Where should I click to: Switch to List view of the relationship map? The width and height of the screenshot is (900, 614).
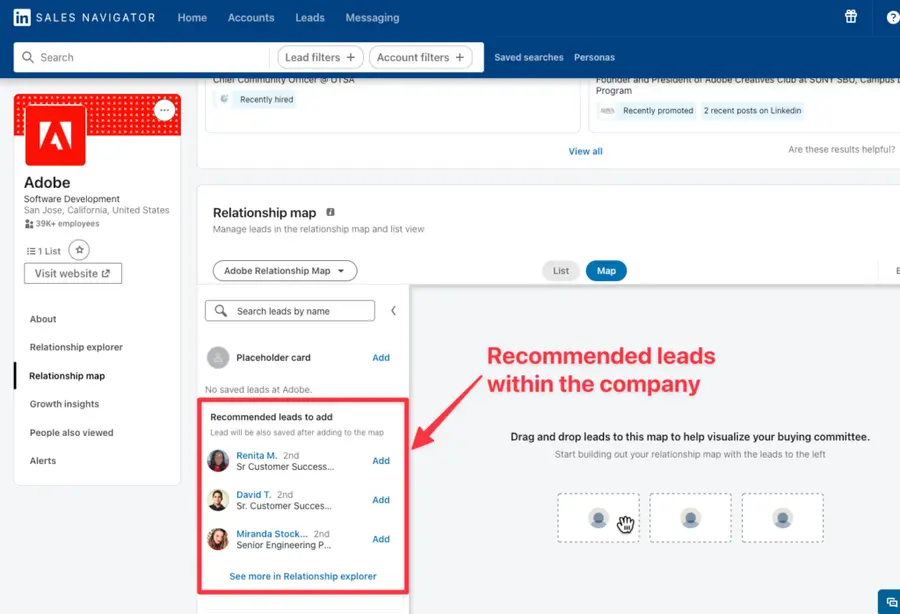click(560, 270)
